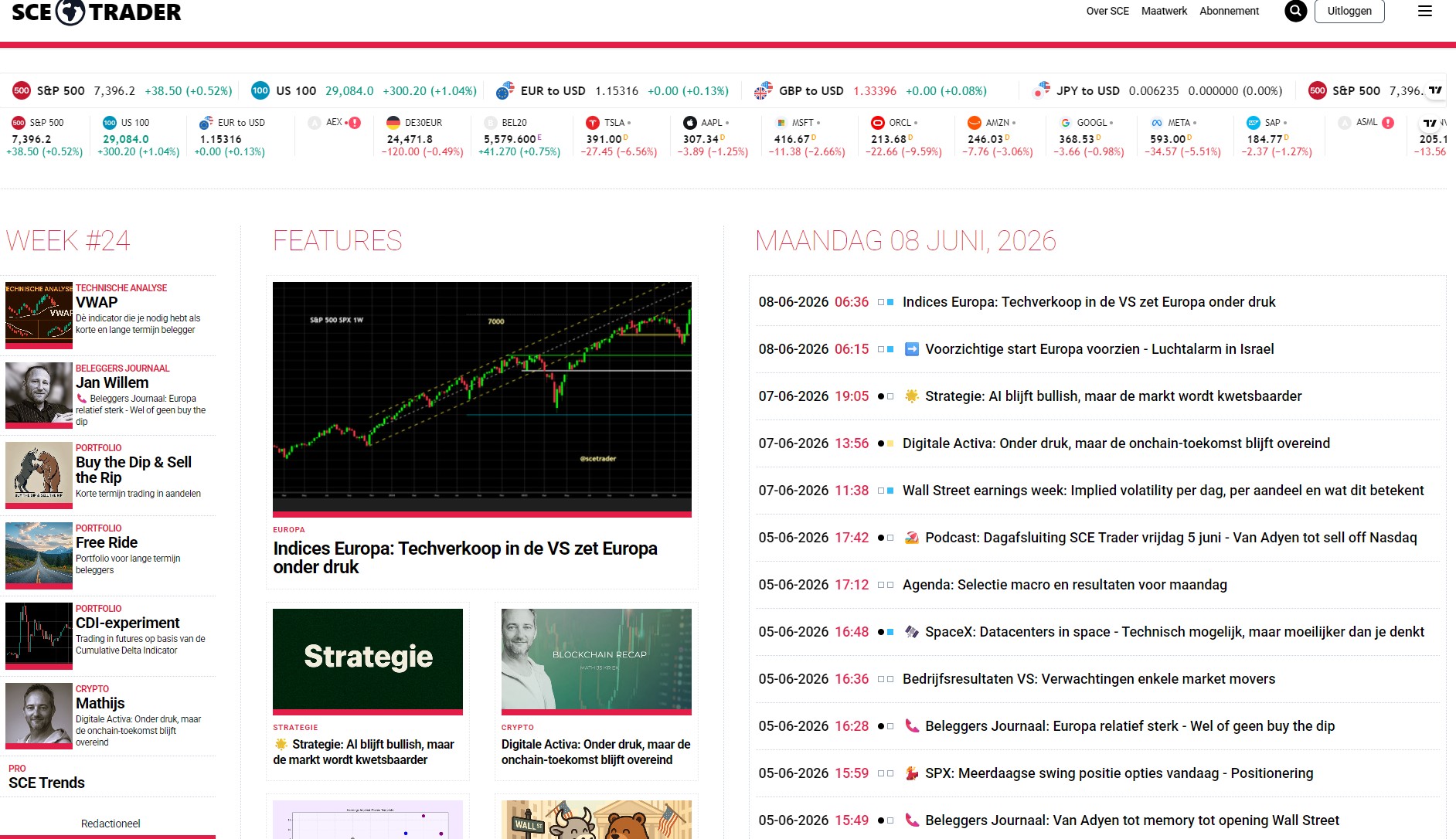Image resolution: width=1456 pixels, height=839 pixels.
Task: Click the GBP to USD flag icon
Action: (x=764, y=90)
